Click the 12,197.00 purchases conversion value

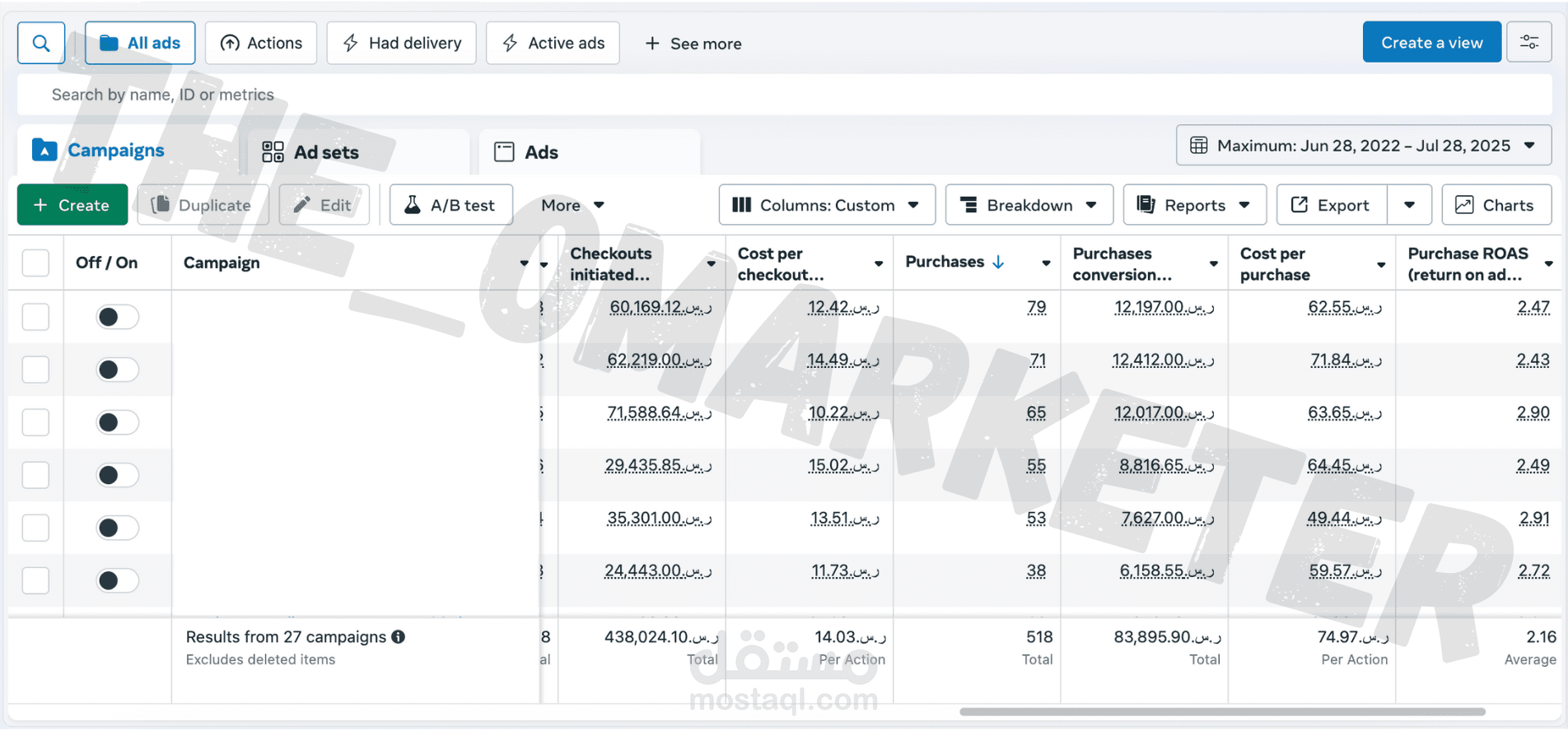coord(1164,307)
